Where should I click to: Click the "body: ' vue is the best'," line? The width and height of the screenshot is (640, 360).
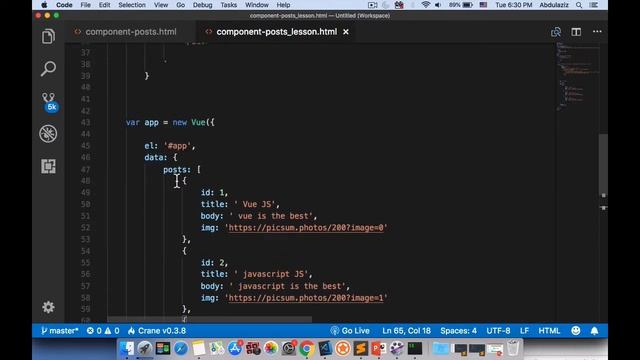[x=259, y=216]
